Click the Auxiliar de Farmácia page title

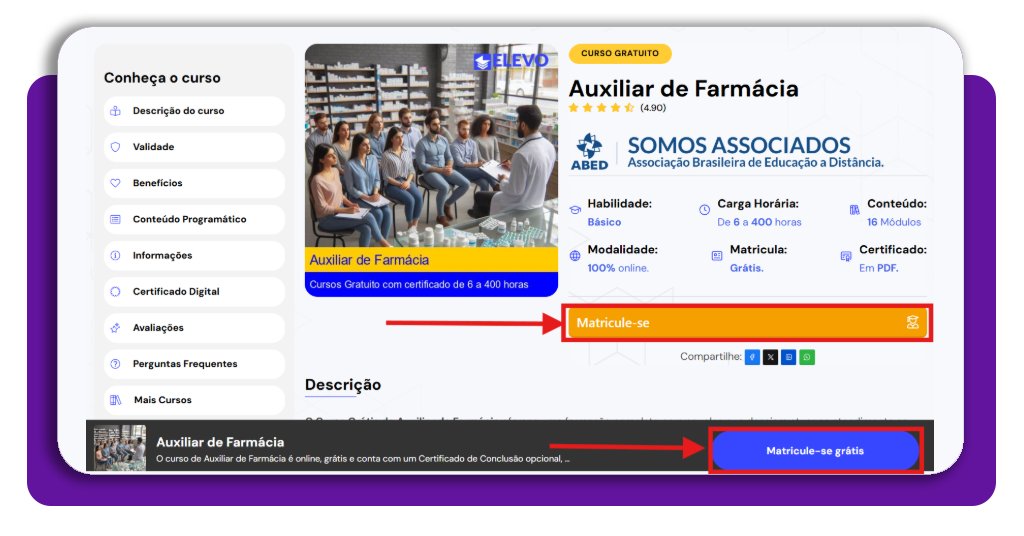coord(683,88)
